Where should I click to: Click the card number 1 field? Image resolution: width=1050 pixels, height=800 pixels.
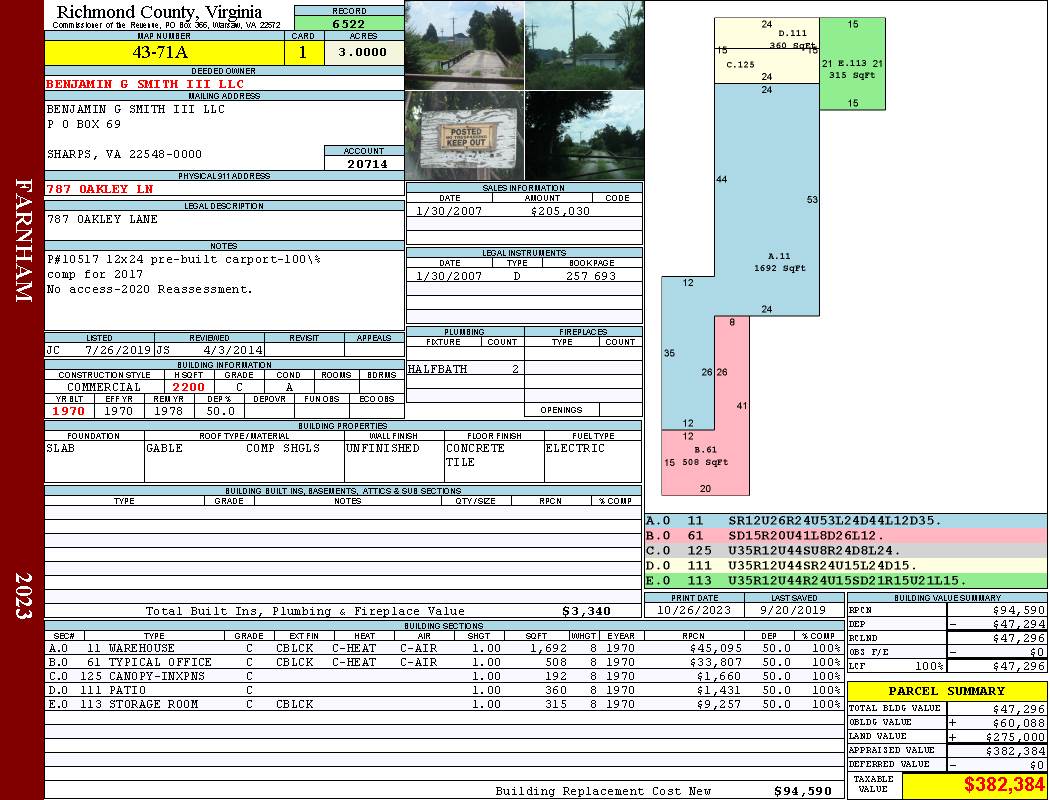(x=303, y=52)
